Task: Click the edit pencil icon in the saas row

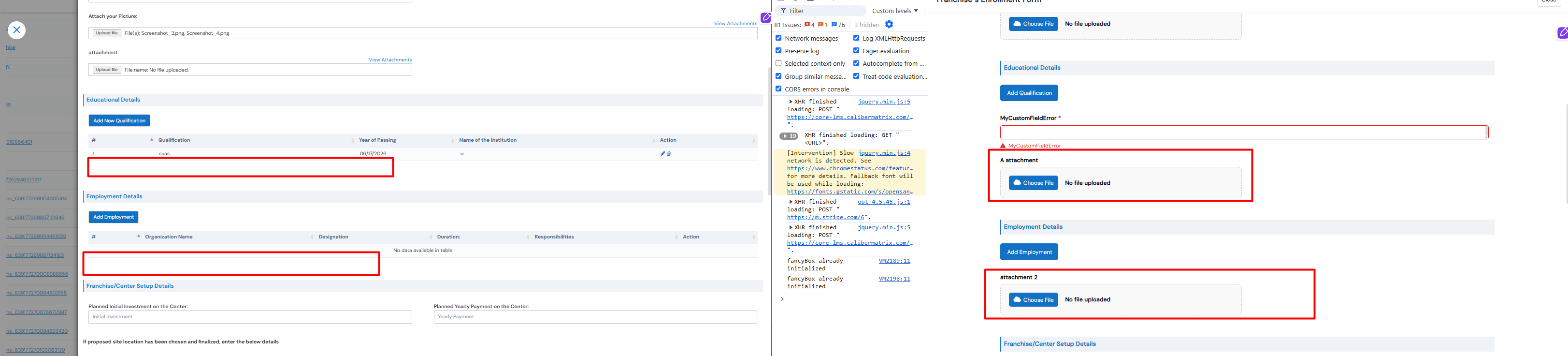Action: (x=663, y=154)
